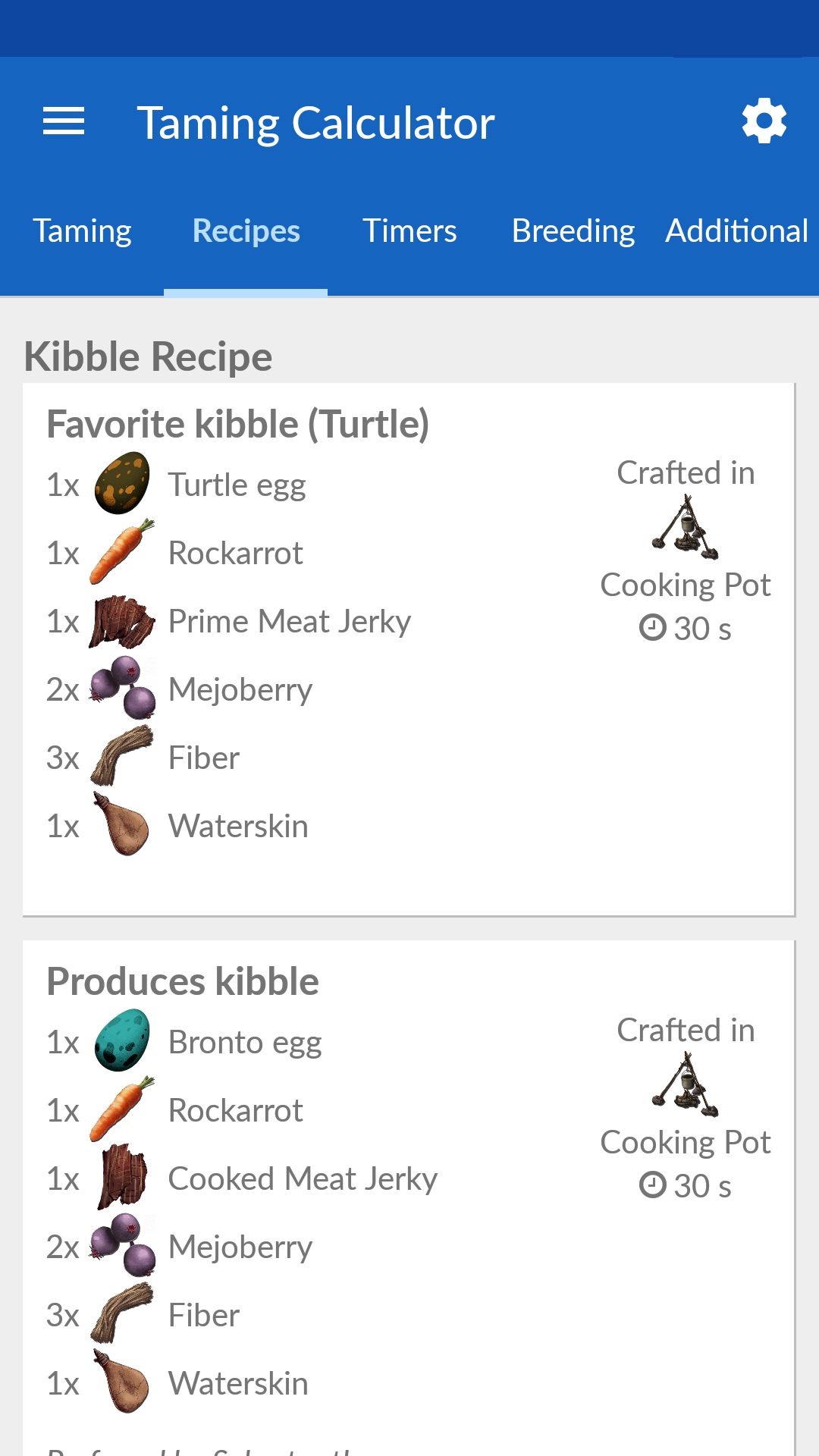
Task: Tap Mejoberry icon in Produces kibble
Action: (122, 1245)
